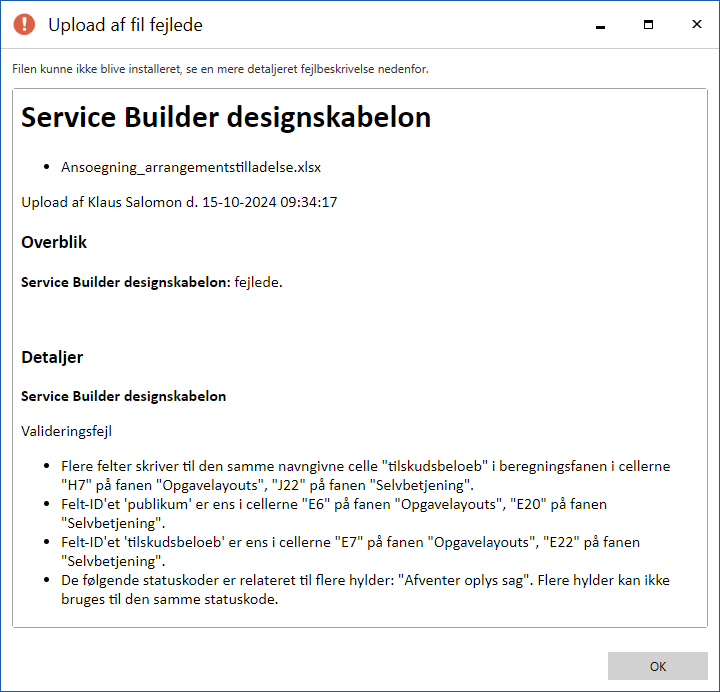The width and height of the screenshot is (720, 692).
Task: Click the error about cells "H7" and "J22"
Action: [350, 475]
